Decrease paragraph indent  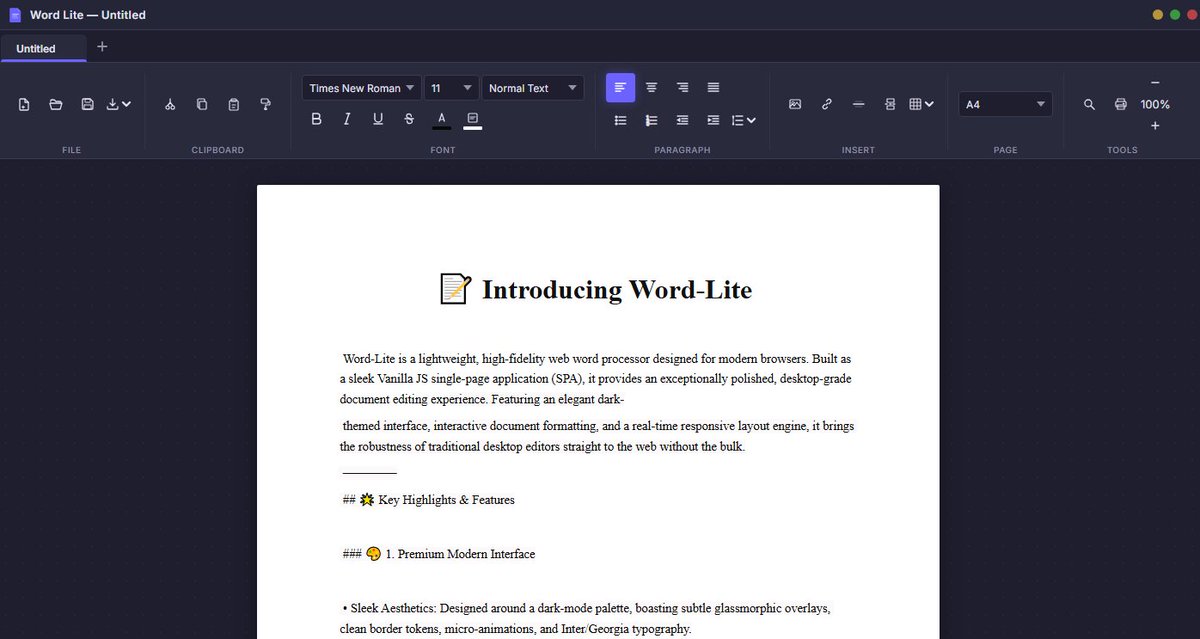(x=682, y=120)
